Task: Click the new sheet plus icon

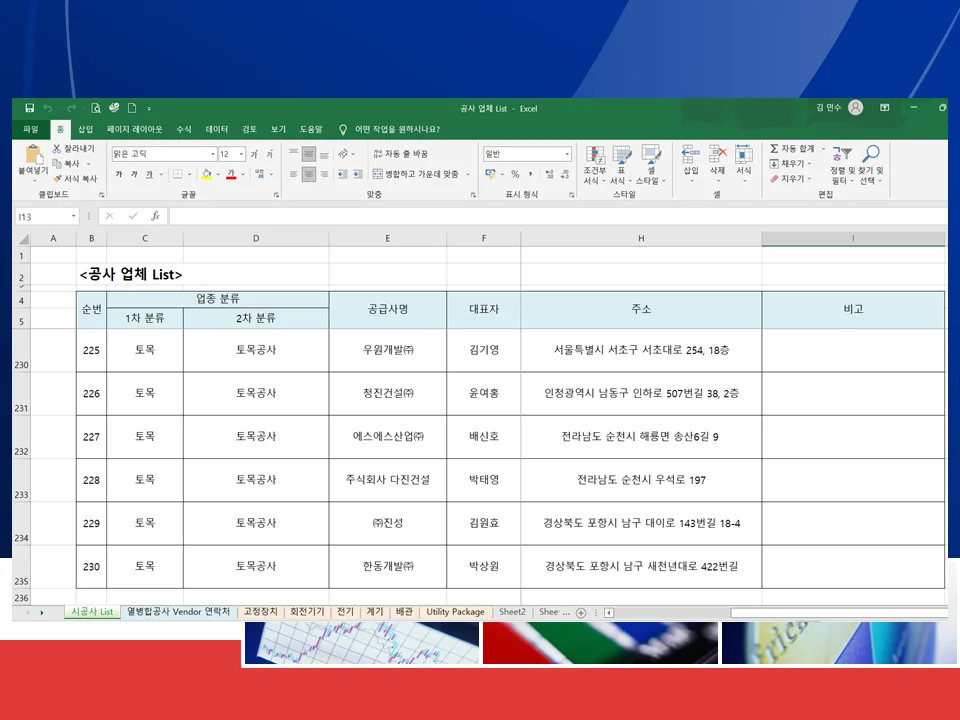Action: pos(581,612)
